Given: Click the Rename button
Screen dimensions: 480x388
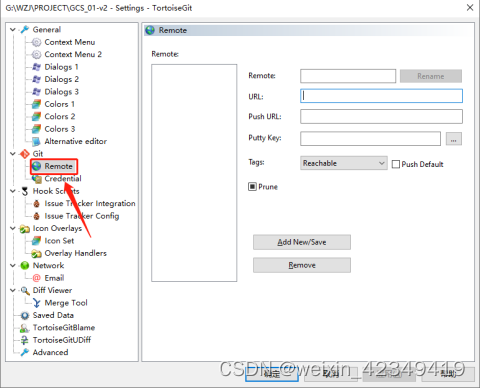Looking at the screenshot, I should point(431,76).
